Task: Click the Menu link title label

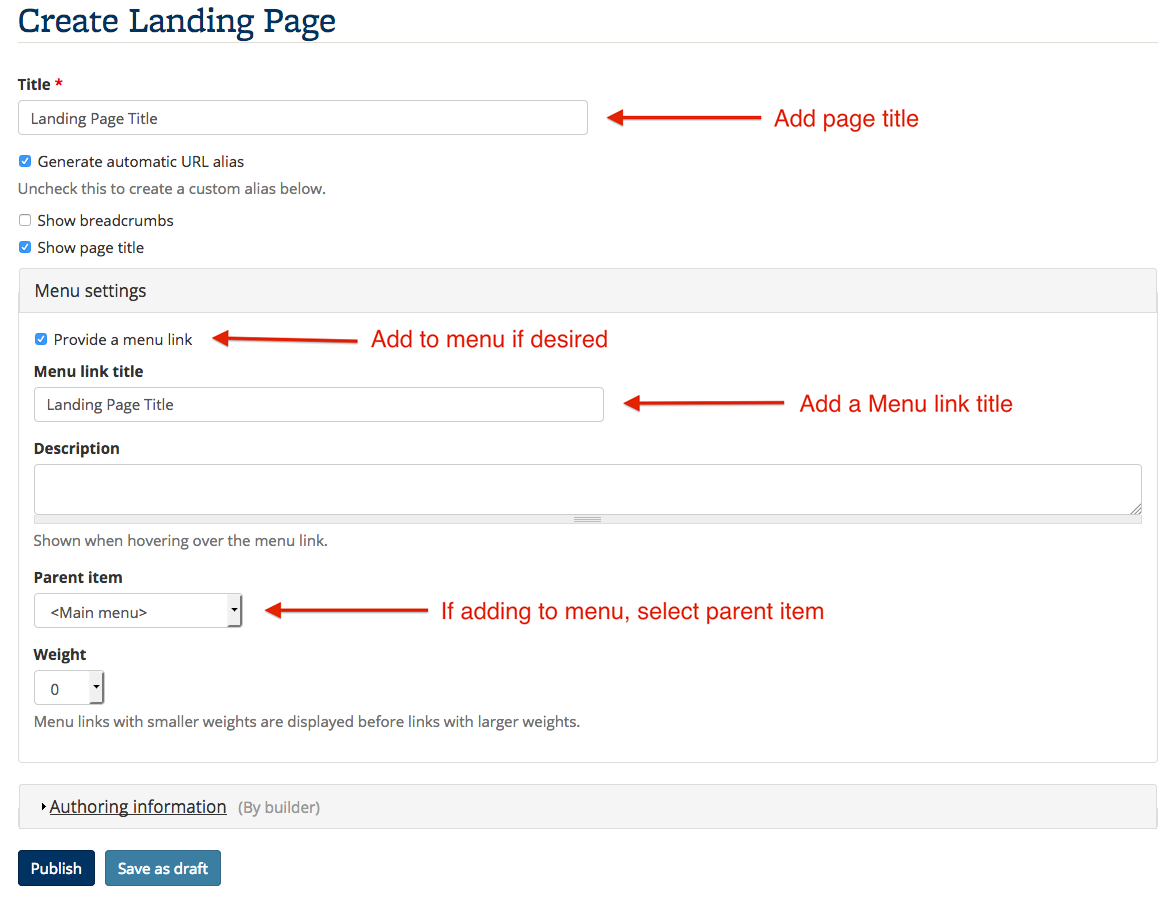Action: [x=89, y=371]
